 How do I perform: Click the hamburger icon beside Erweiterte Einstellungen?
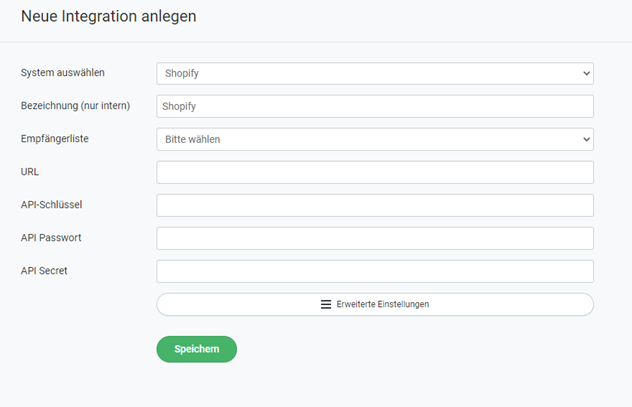[326, 304]
